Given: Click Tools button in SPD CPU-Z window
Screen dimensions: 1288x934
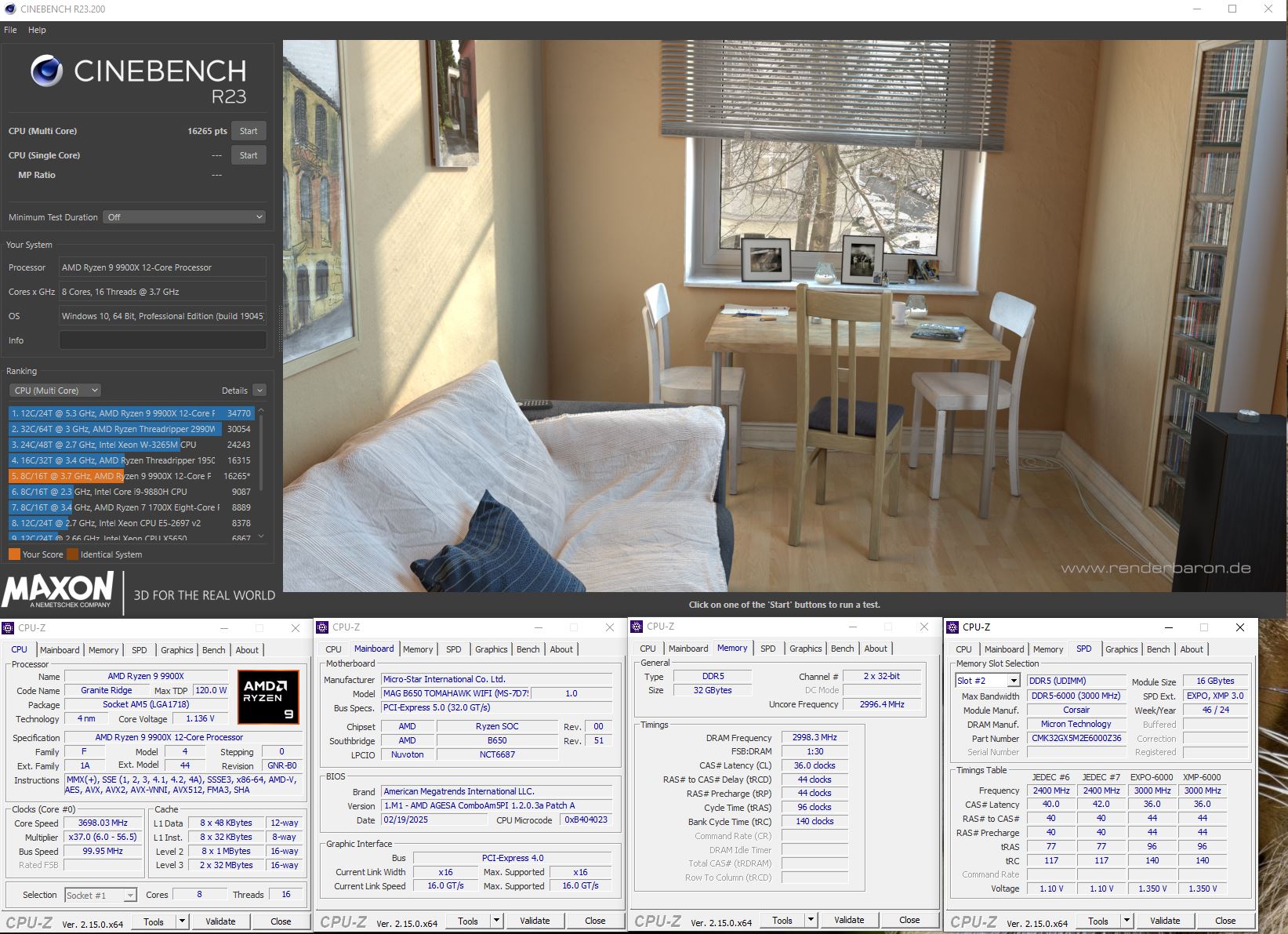Looking at the screenshot, I should click(x=1098, y=921).
